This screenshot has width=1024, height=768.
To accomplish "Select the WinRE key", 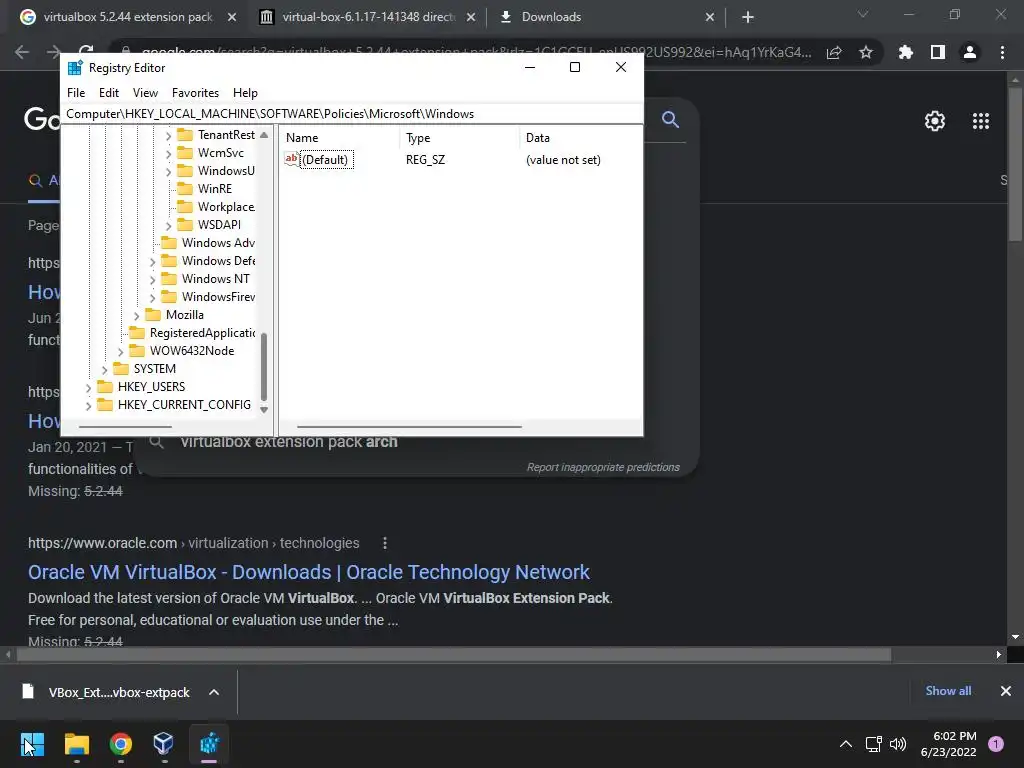I will (x=214, y=189).
